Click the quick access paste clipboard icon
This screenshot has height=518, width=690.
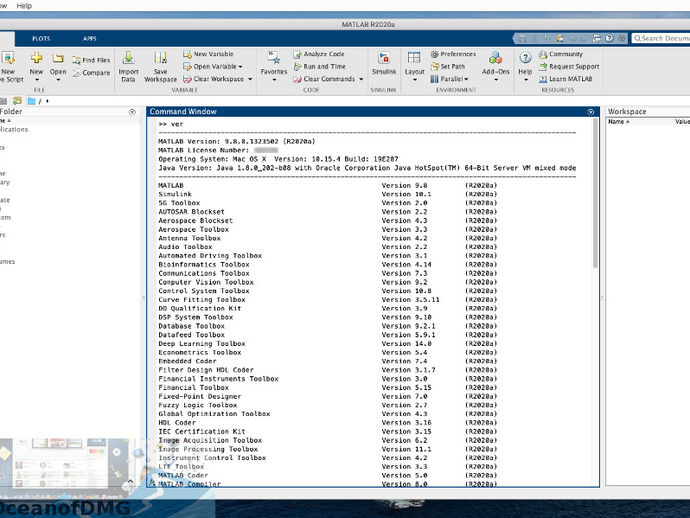560,38
